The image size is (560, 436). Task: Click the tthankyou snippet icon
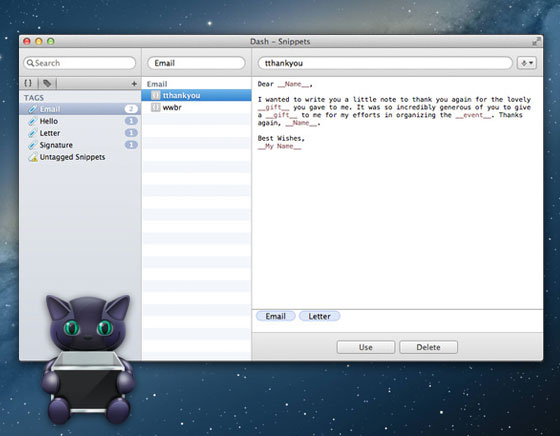click(x=155, y=95)
